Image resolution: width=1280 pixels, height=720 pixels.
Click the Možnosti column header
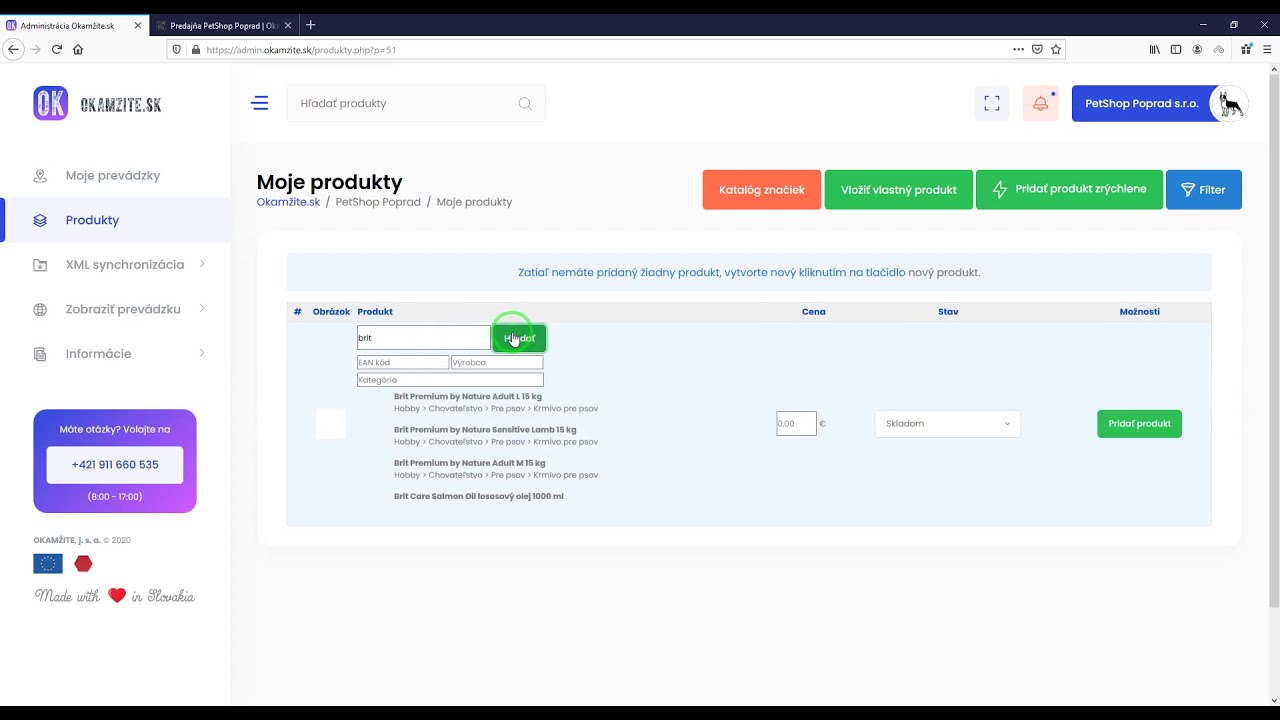pos(1140,312)
